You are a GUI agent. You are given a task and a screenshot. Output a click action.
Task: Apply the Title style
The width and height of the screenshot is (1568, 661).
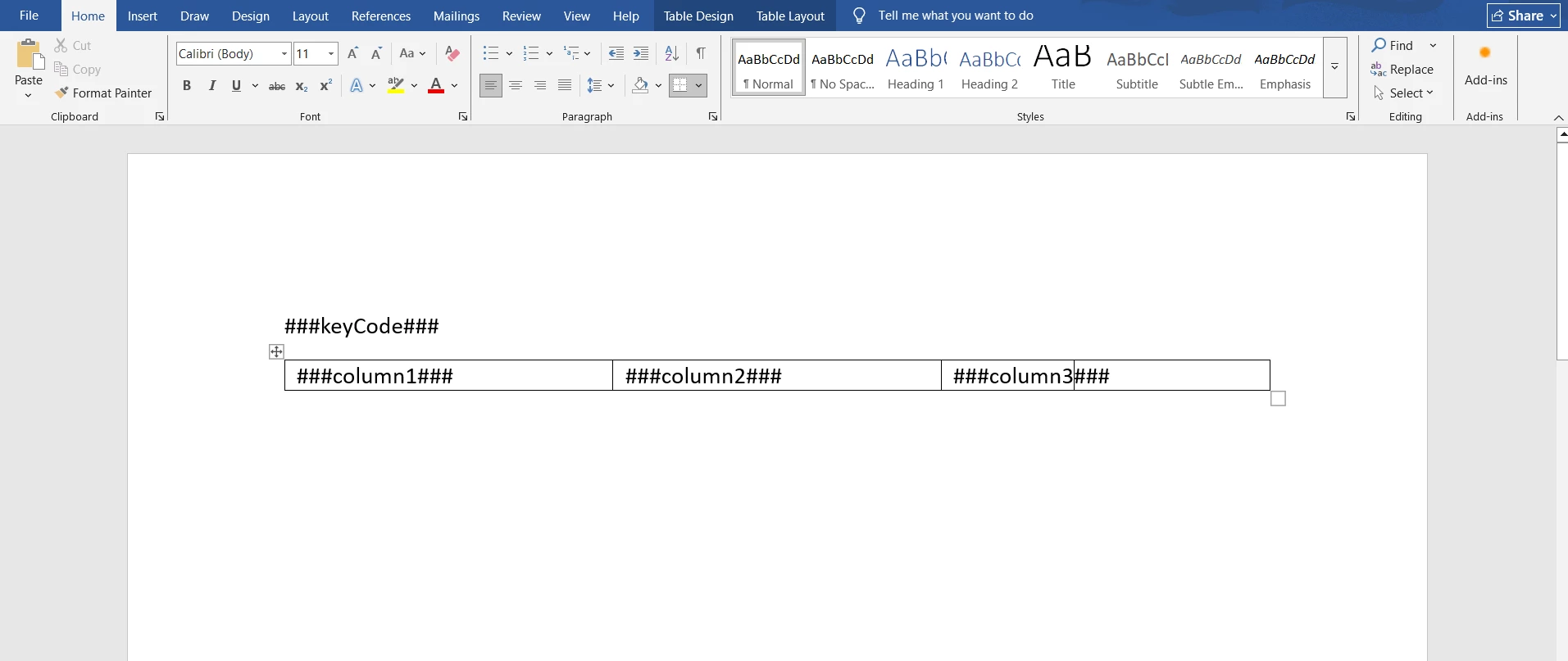(1063, 68)
